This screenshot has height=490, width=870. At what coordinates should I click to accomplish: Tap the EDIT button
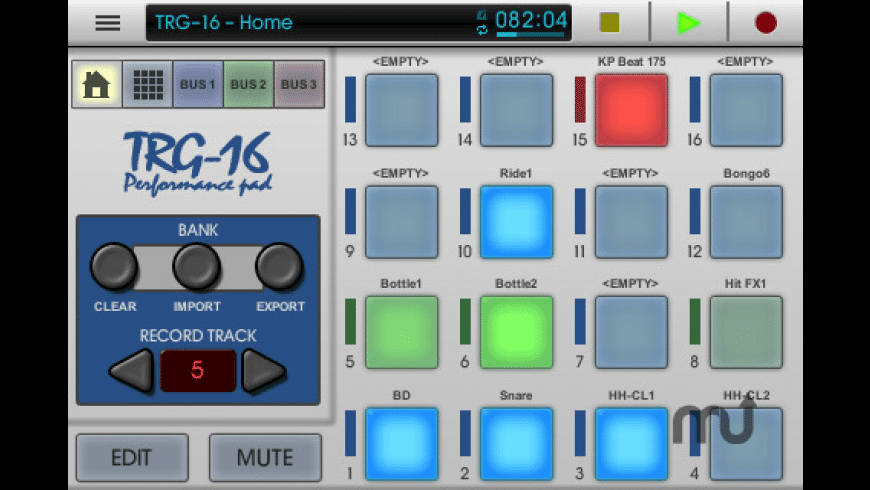click(132, 458)
